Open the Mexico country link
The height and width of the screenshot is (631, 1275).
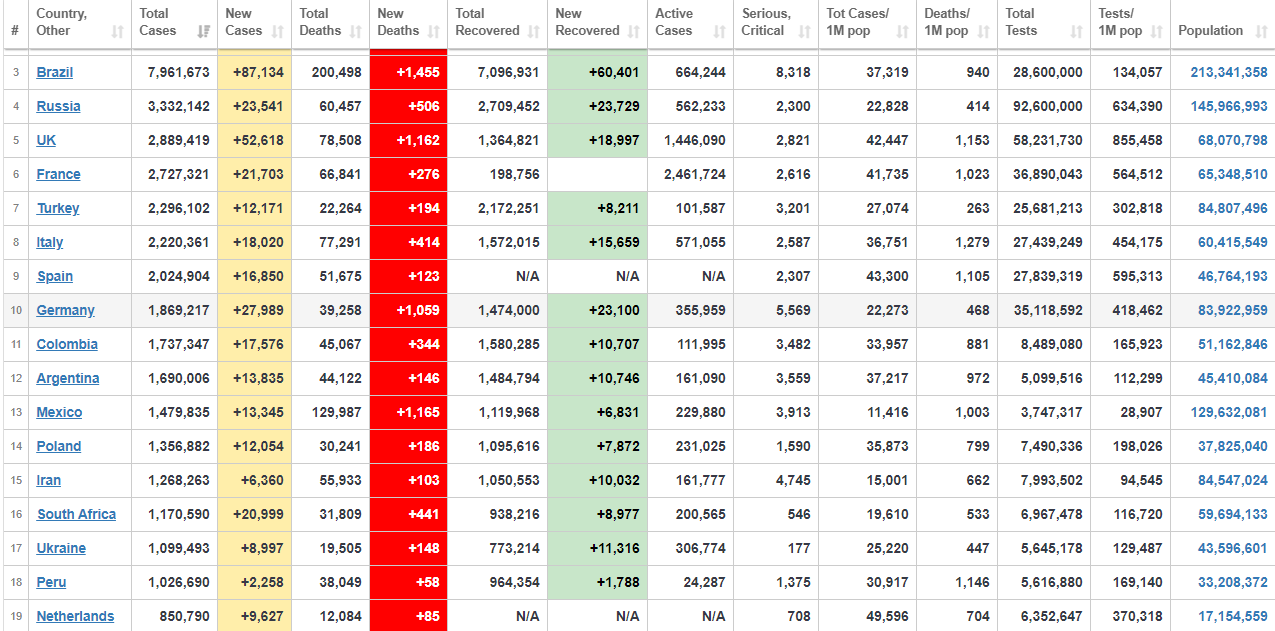click(x=59, y=412)
